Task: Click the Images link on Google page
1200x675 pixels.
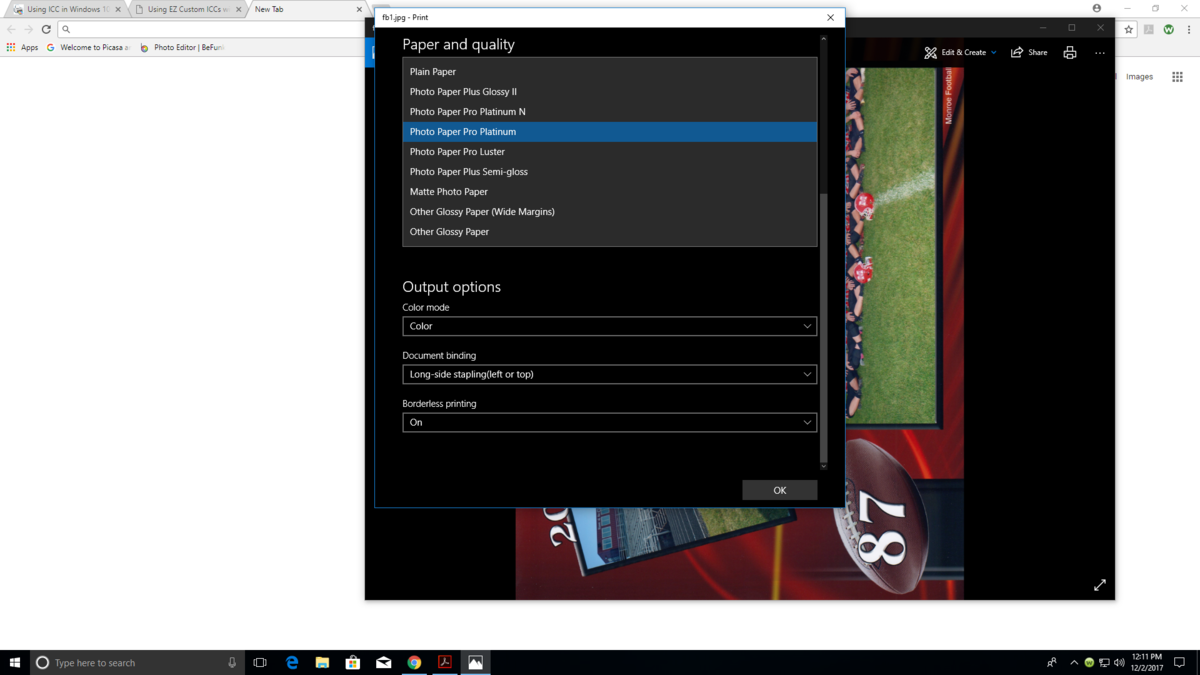Action: (1139, 77)
